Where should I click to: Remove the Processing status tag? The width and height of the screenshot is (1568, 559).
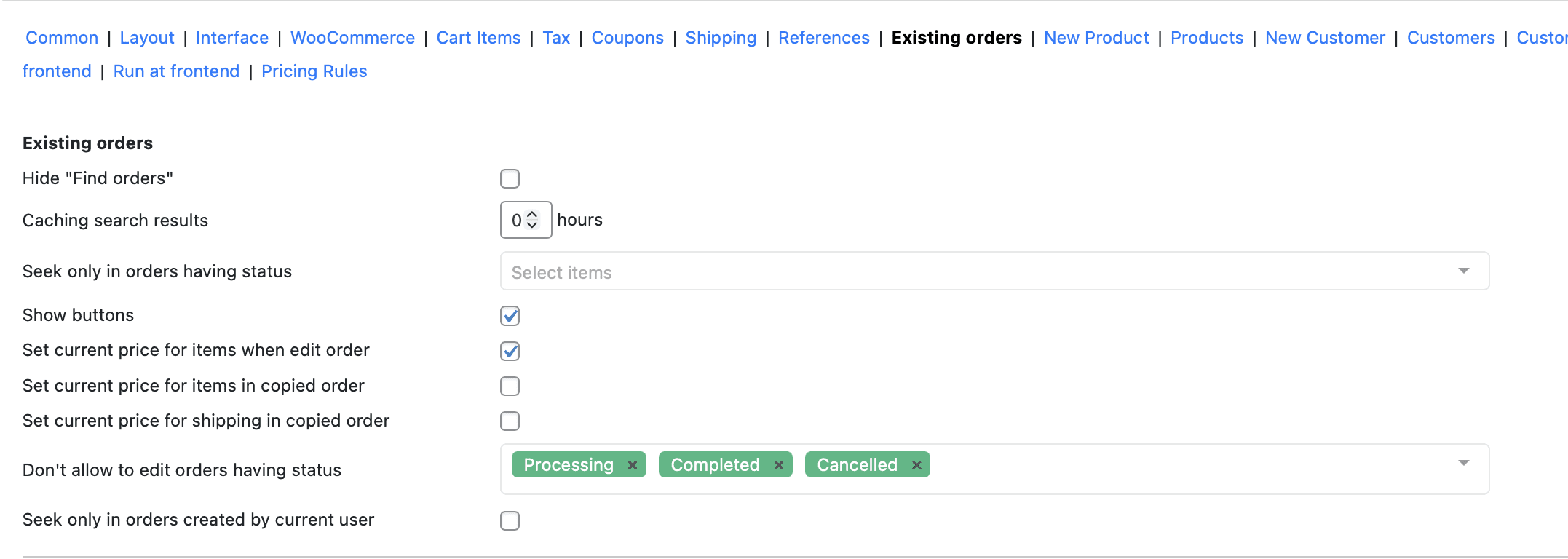632,464
